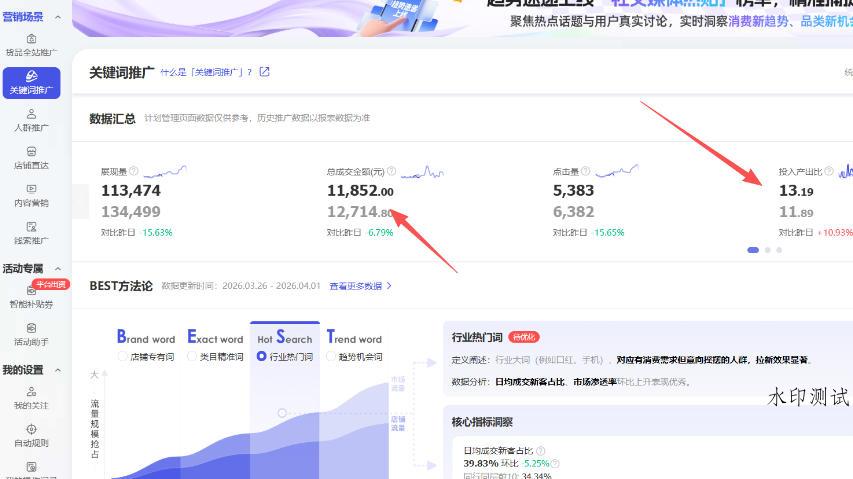Open 展现量 trend sparkline
Screen dimensions: 853x479
click(x=165, y=172)
